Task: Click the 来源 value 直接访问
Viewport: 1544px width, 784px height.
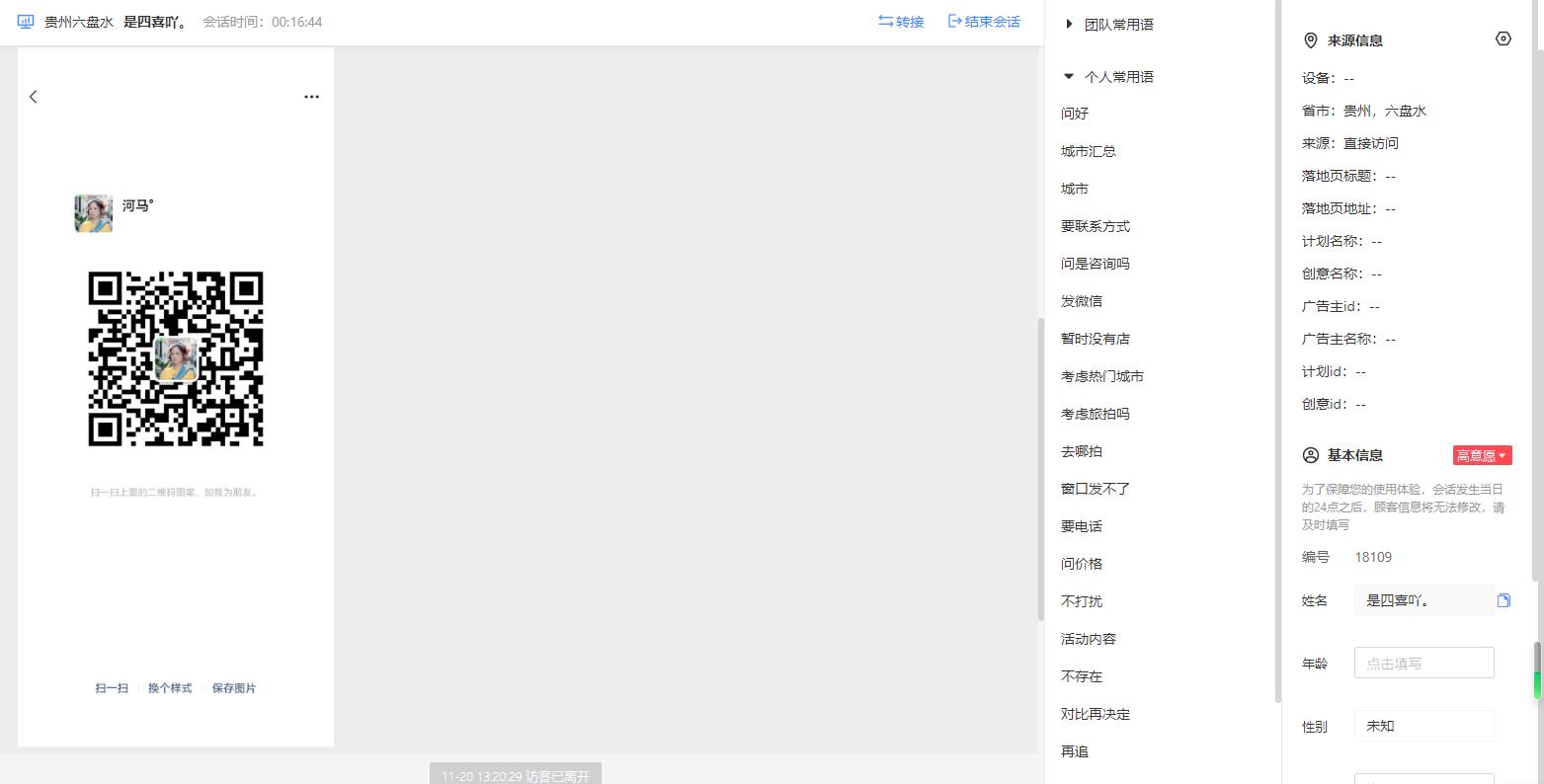Action: tap(1371, 143)
